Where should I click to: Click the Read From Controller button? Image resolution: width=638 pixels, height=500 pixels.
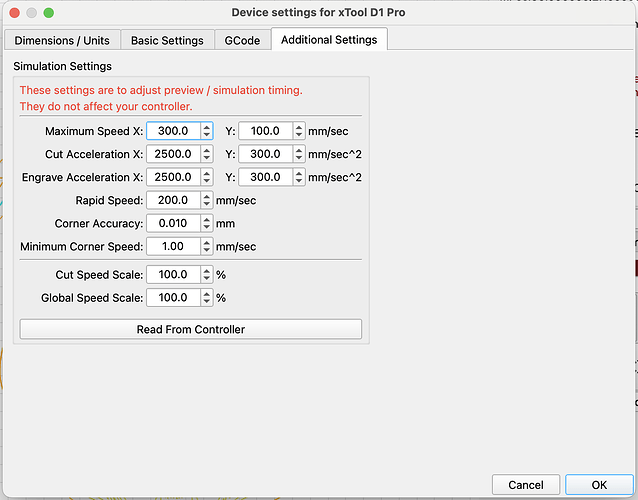click(x=191, y=329)
